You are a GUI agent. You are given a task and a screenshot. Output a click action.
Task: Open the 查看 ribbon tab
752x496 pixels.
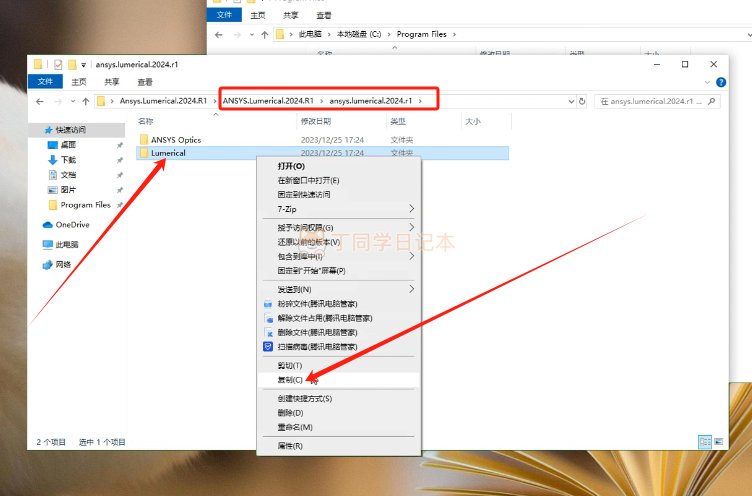point(145,82)
